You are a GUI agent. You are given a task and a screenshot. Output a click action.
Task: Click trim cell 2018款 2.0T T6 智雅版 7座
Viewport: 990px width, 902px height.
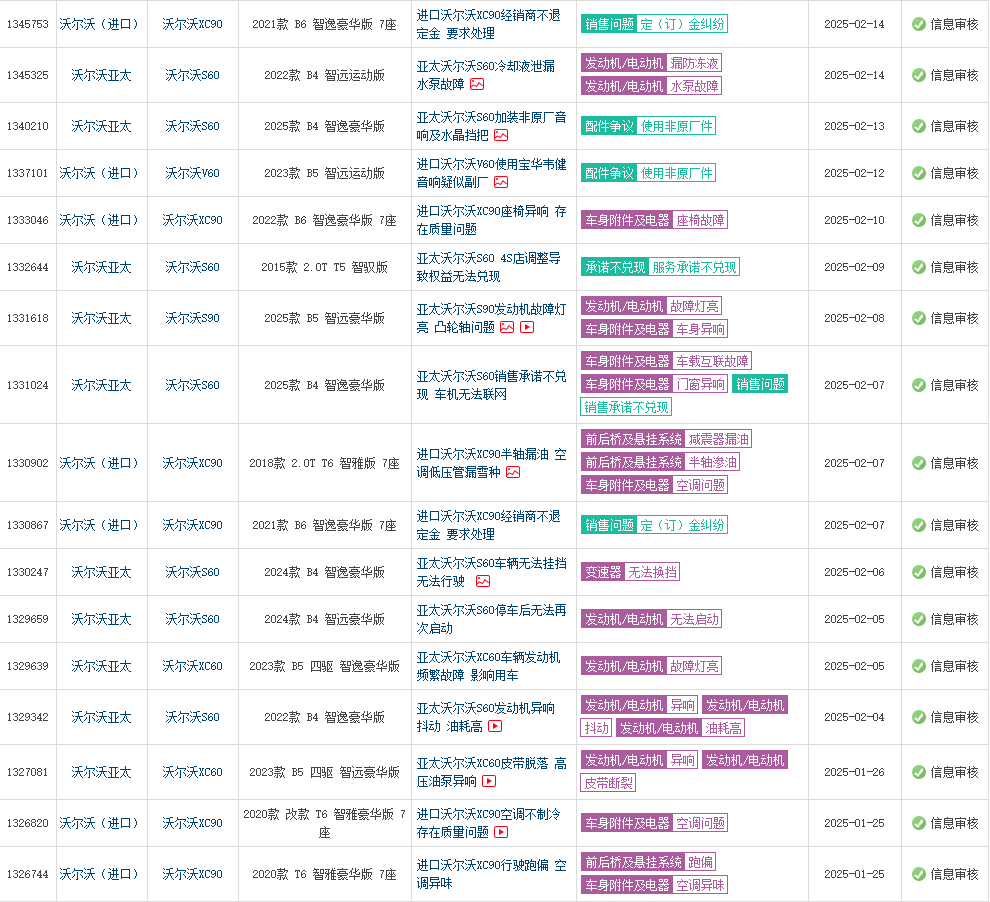pos(325,463)
